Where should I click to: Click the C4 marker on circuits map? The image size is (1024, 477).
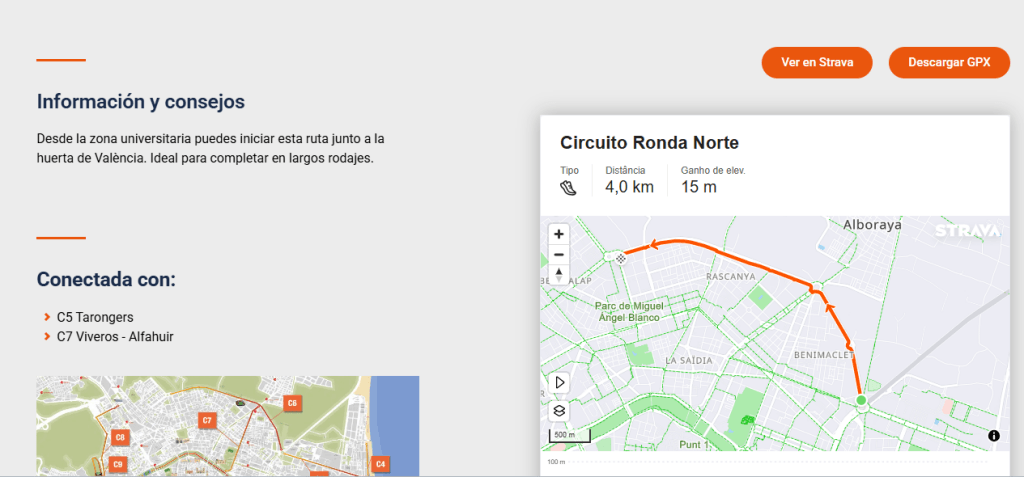(x=381, y=465)
